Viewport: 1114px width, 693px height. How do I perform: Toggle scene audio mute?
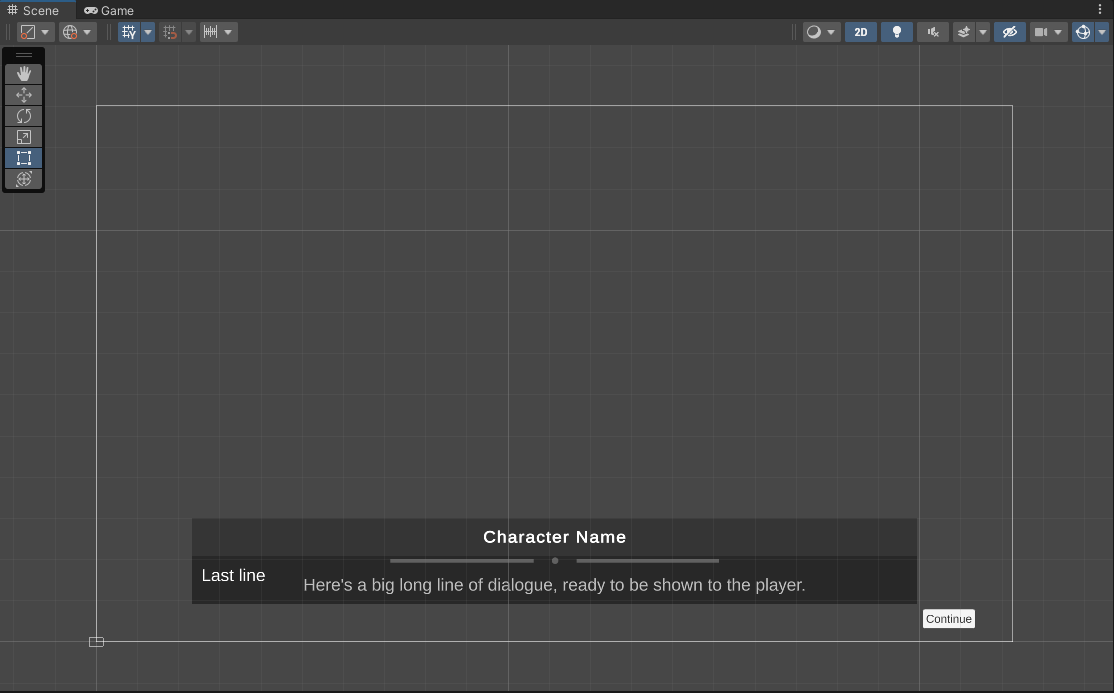933,32
